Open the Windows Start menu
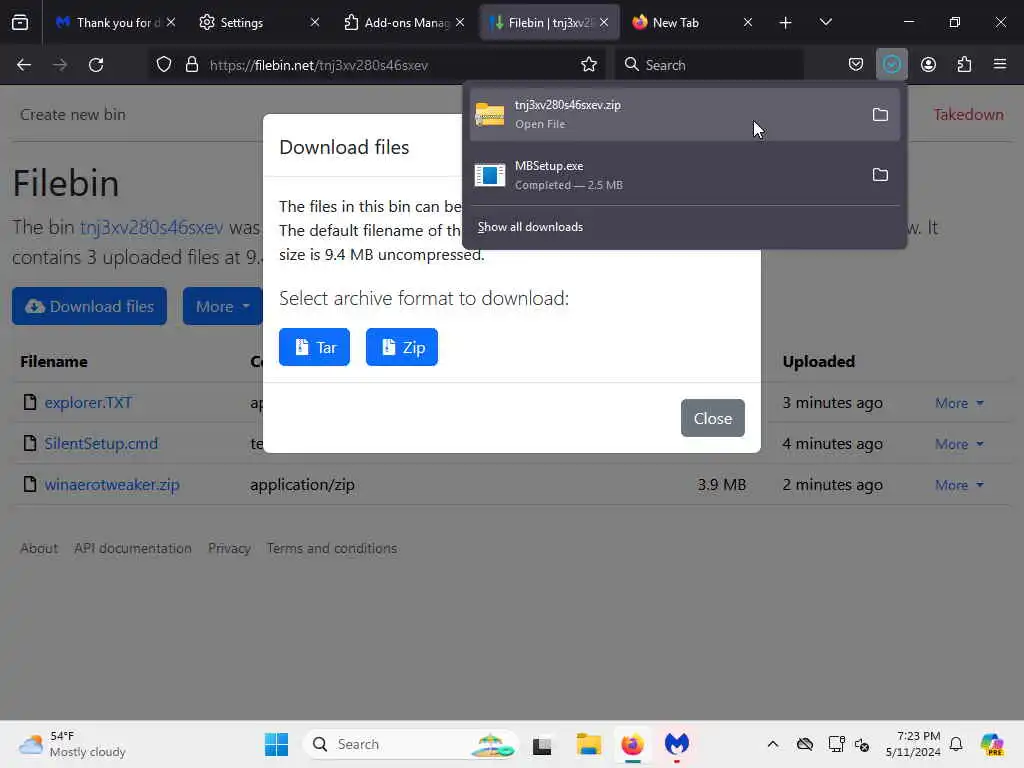Image resolution: width=1024 pixels, height=768 pixels. (276, 744)
